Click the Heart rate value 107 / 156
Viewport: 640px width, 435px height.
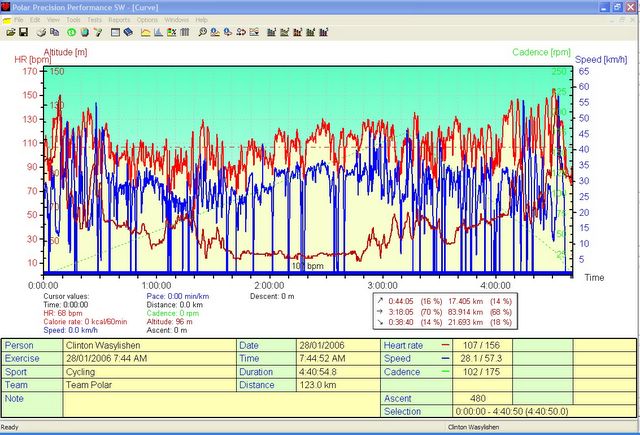pyautogui.click(x=482, y=345)
